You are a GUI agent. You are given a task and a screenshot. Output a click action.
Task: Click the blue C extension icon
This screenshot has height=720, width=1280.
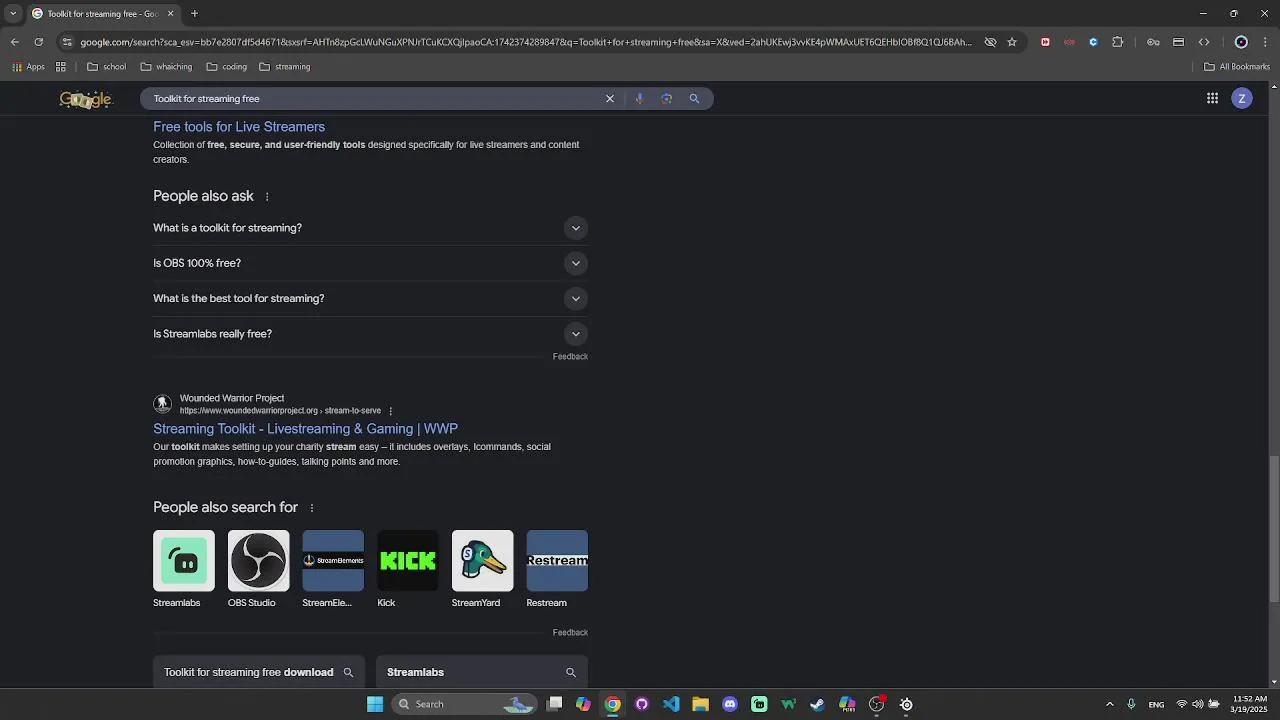point(1093,42)
